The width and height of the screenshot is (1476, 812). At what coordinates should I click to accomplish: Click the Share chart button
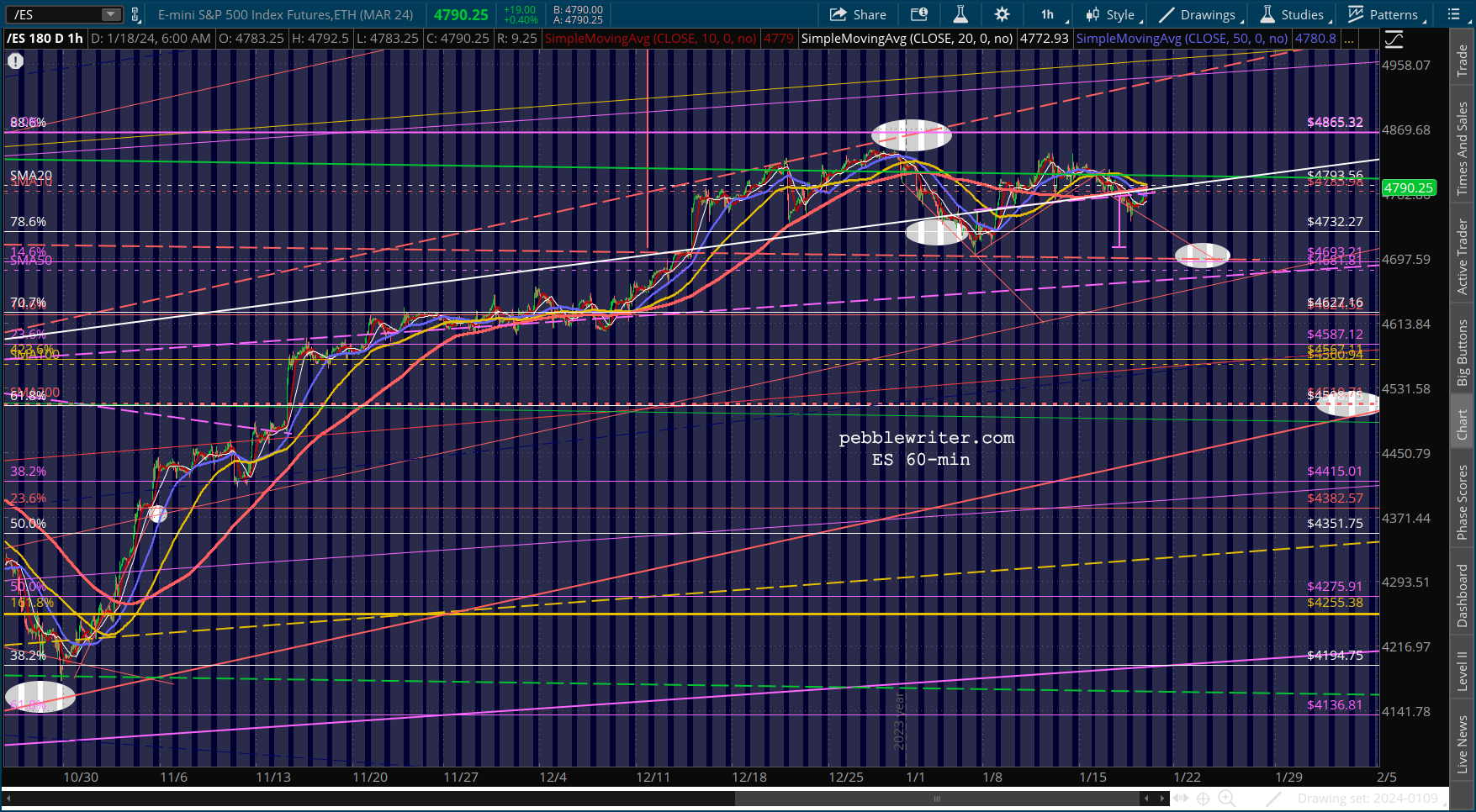[858, 14]
